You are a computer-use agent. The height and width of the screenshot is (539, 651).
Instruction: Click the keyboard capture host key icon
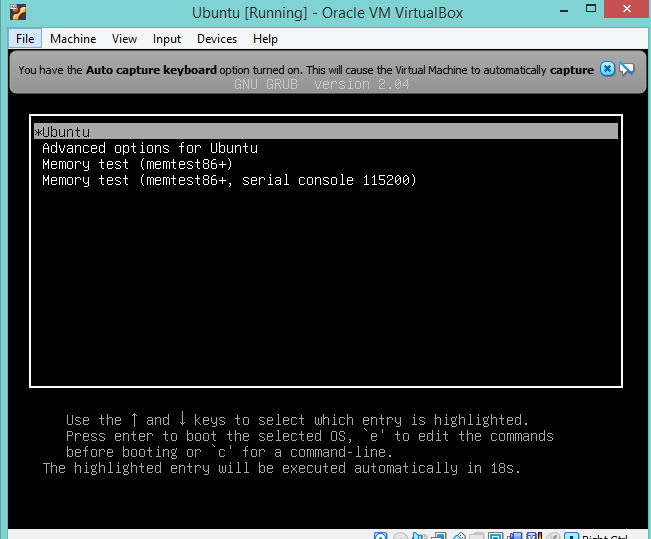(x=571, y=536)
